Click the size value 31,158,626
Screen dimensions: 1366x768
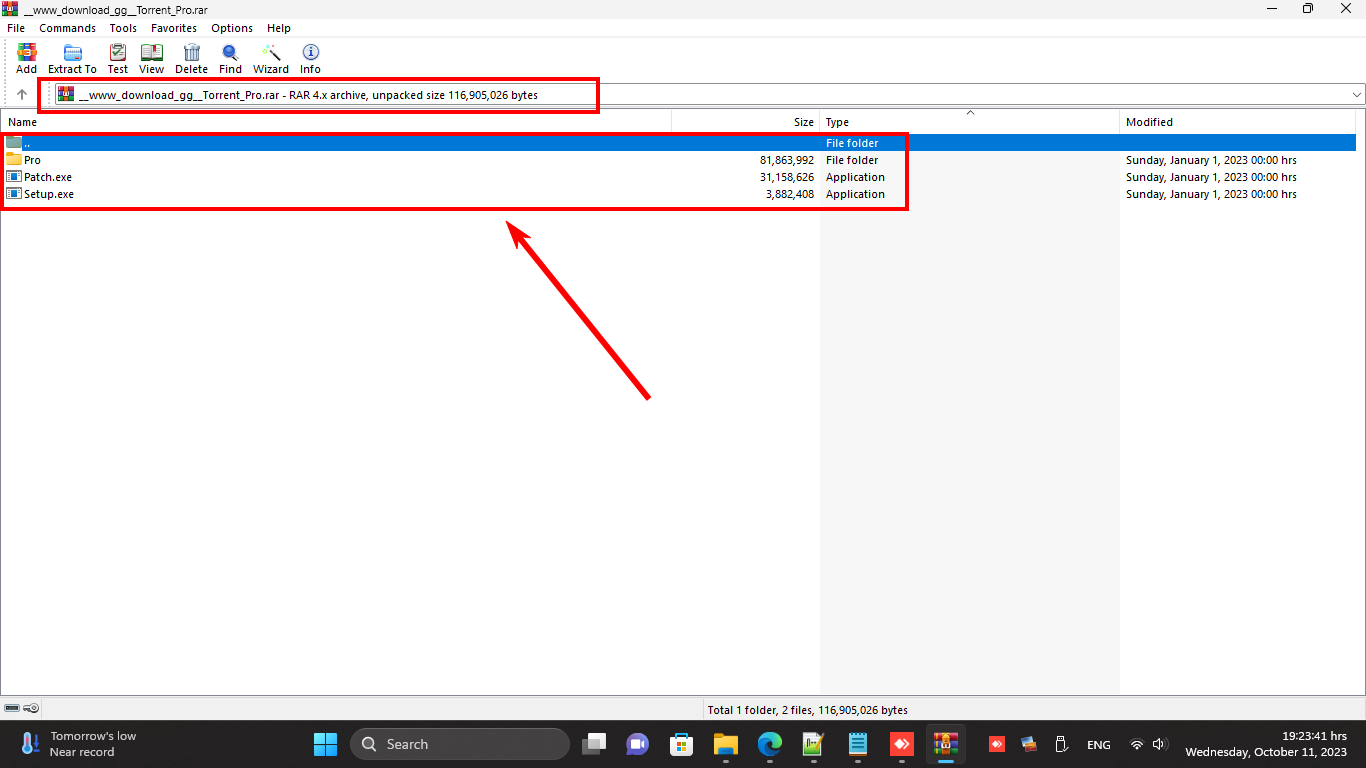coord(787,177)
